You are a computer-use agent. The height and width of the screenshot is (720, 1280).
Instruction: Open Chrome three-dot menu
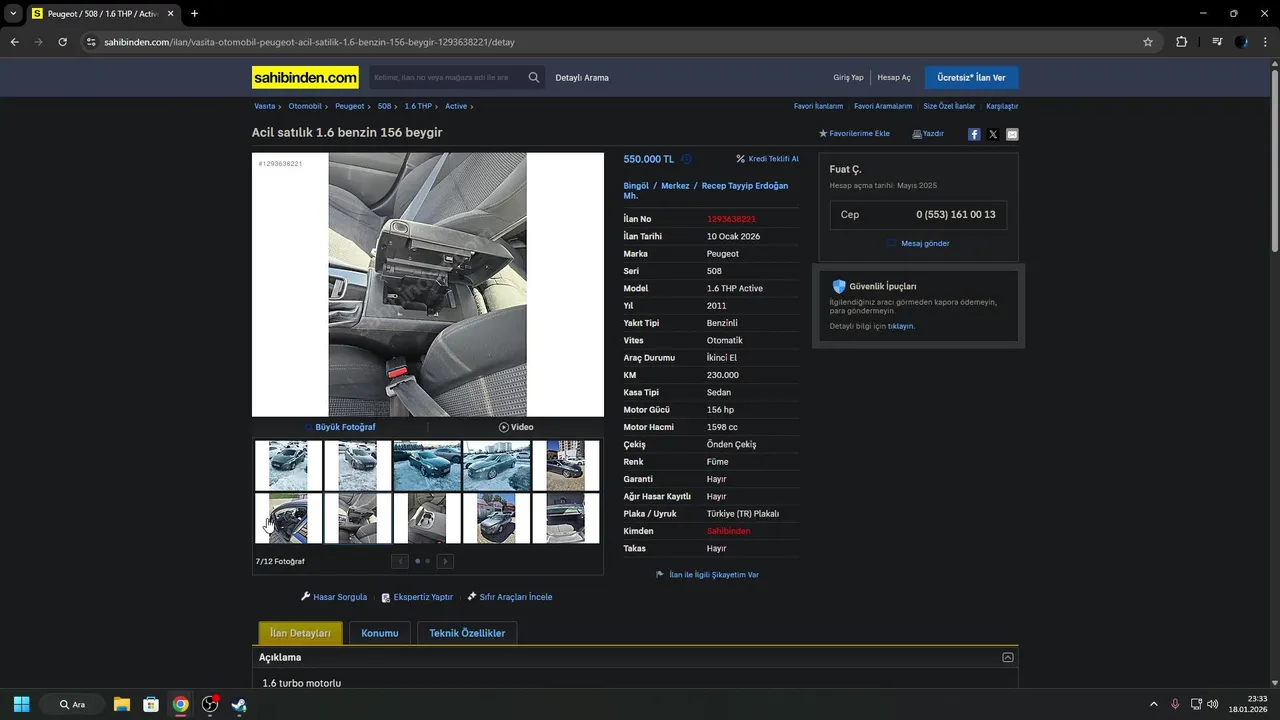pyautogui.click(x=1266, y=42)
